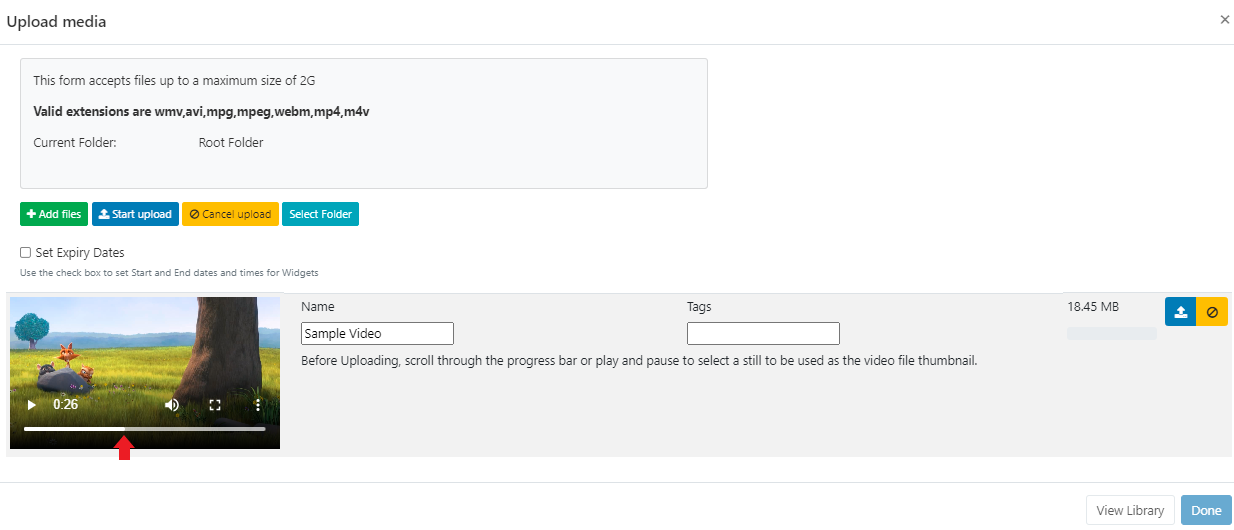
Task: Mute the video preview volume
Action: (x=172, y=405)
